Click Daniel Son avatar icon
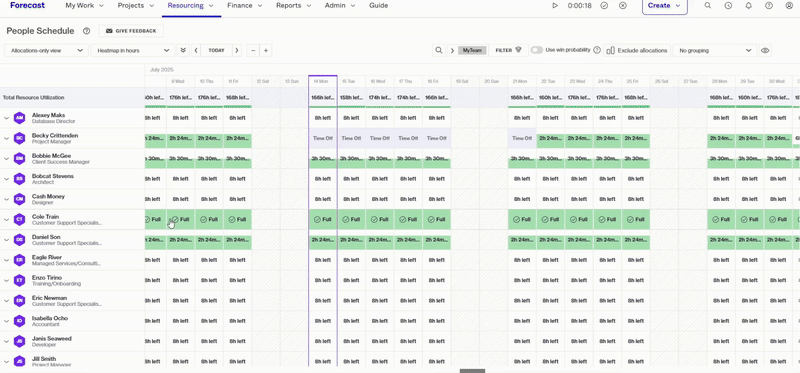This screenshot has width=800, height=373. tap(19, 240)
